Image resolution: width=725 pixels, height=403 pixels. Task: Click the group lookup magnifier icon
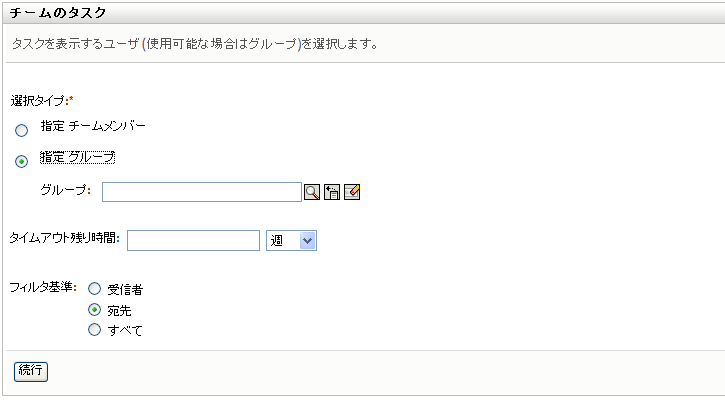(312, 192)
